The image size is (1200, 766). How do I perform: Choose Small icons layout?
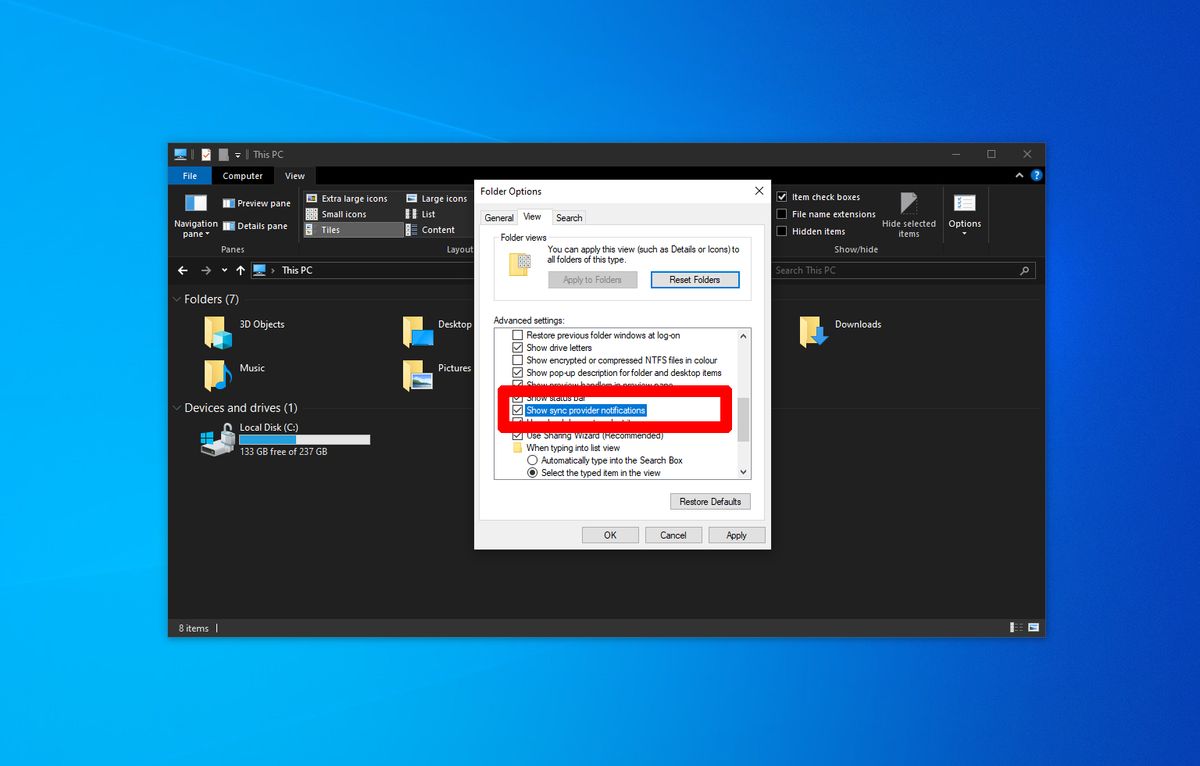[337, 214]
